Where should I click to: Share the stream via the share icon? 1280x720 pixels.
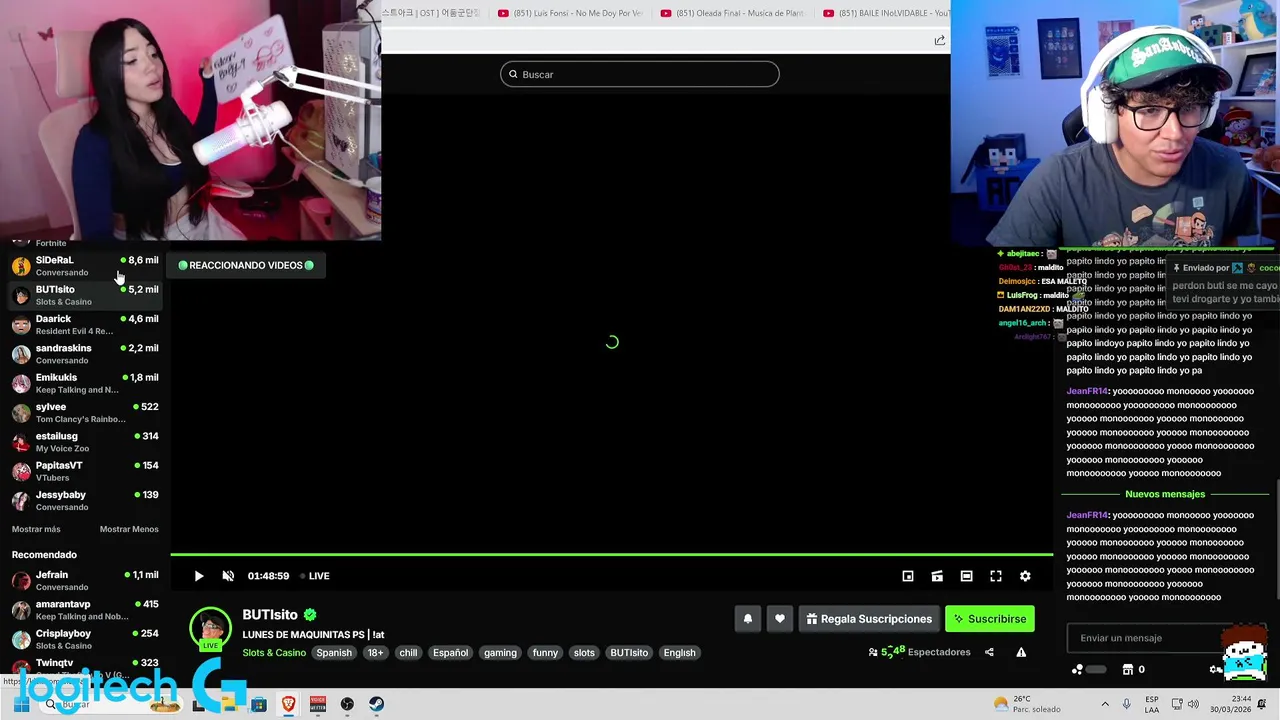(989, 652)
